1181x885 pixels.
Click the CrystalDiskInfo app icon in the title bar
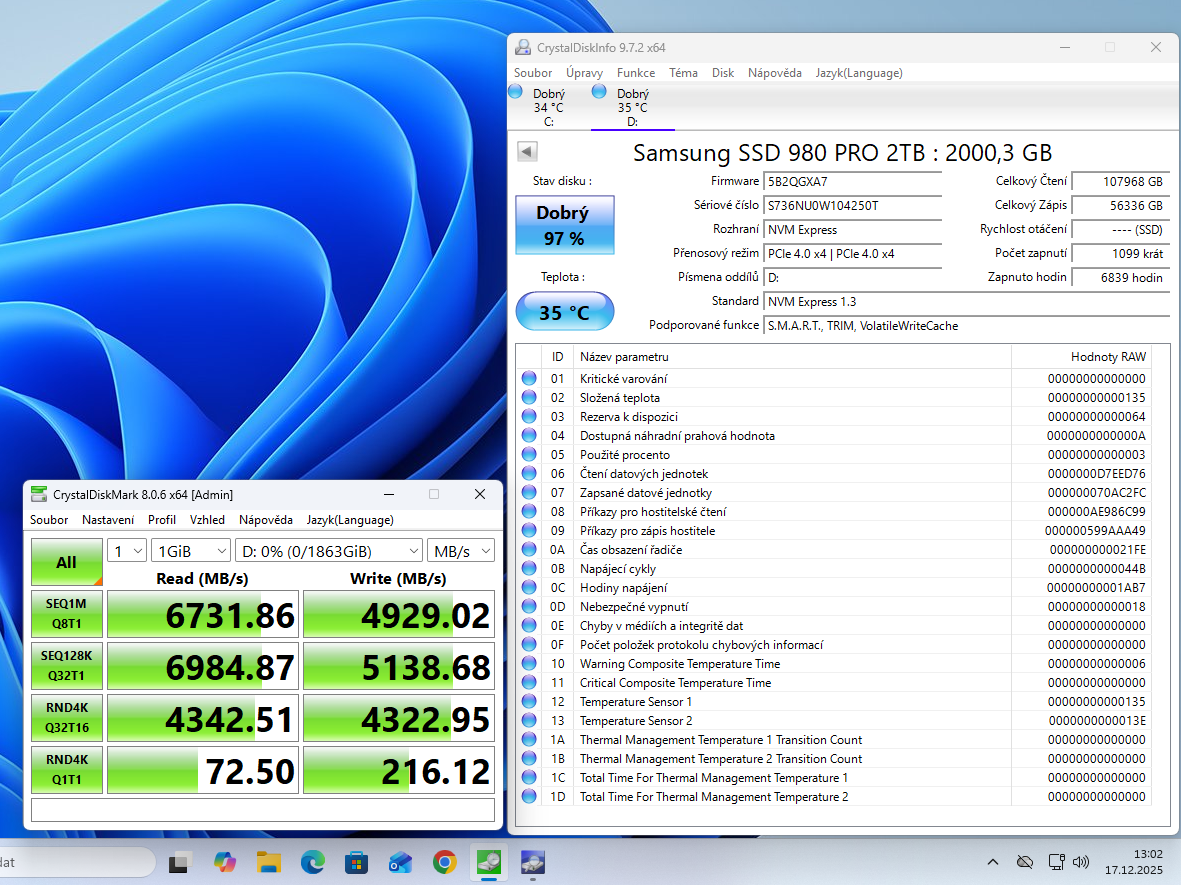521,46
